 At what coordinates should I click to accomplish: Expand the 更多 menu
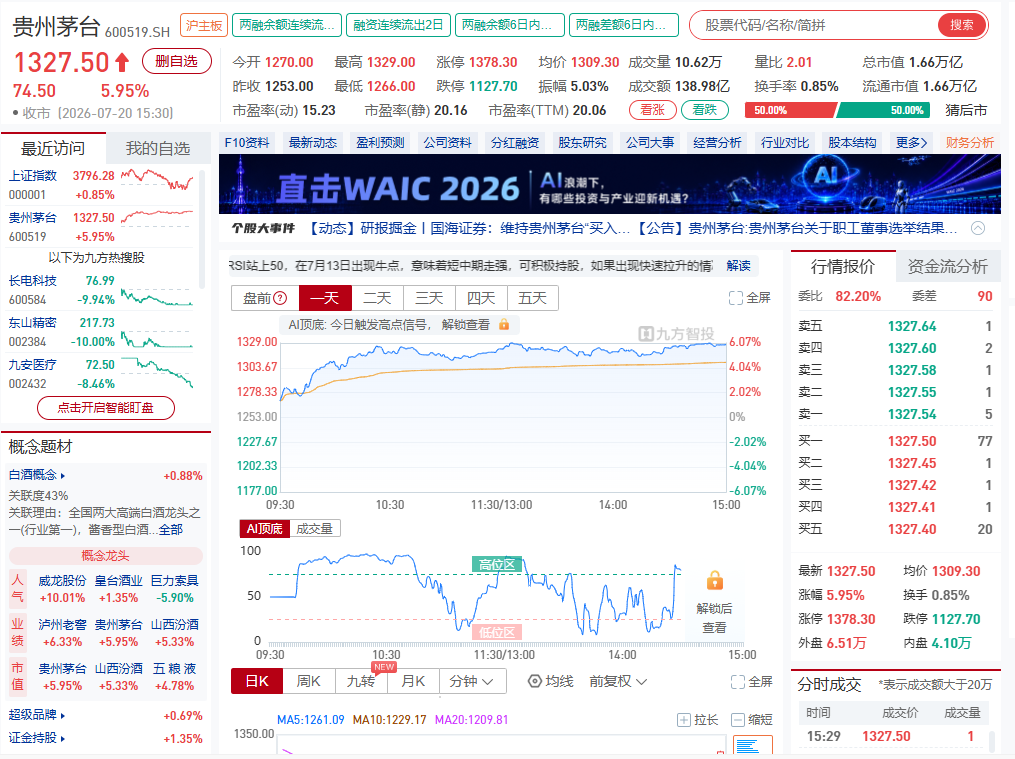point(911,142)
